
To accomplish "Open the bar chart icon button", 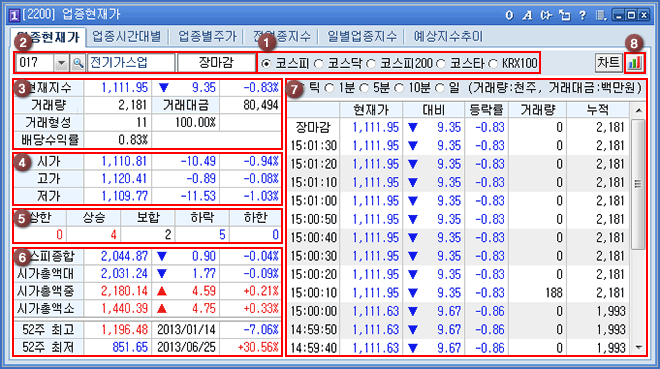I will point(635,63).
